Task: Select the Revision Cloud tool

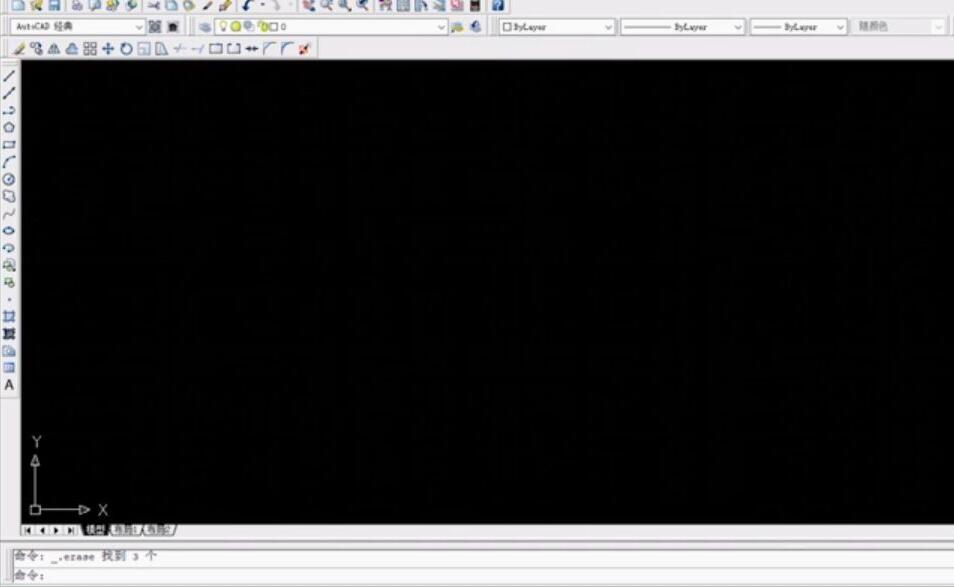Action: tap(9, 196)
